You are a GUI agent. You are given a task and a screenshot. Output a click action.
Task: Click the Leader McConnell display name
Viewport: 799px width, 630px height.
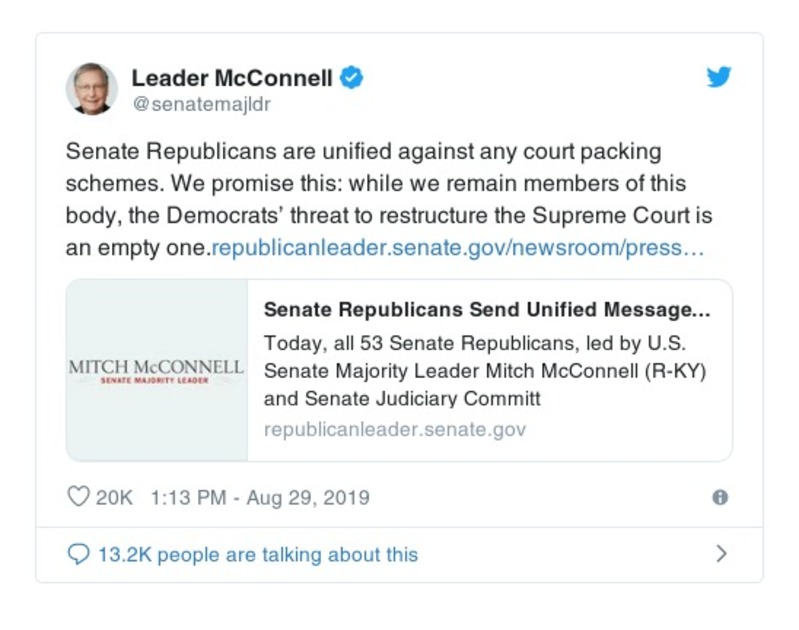[x=232, y=78]
